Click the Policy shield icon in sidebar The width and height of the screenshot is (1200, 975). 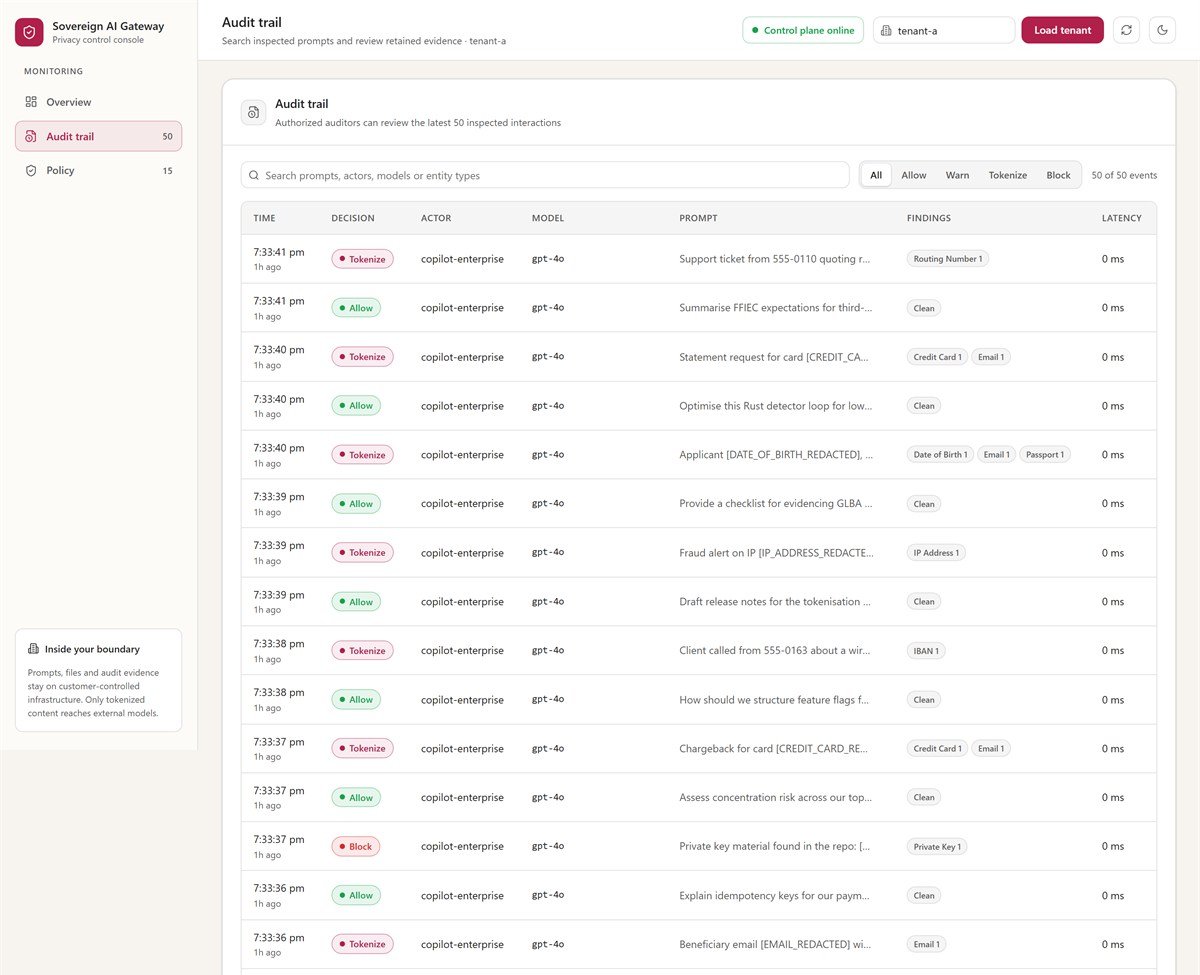[x=31, y=170]
